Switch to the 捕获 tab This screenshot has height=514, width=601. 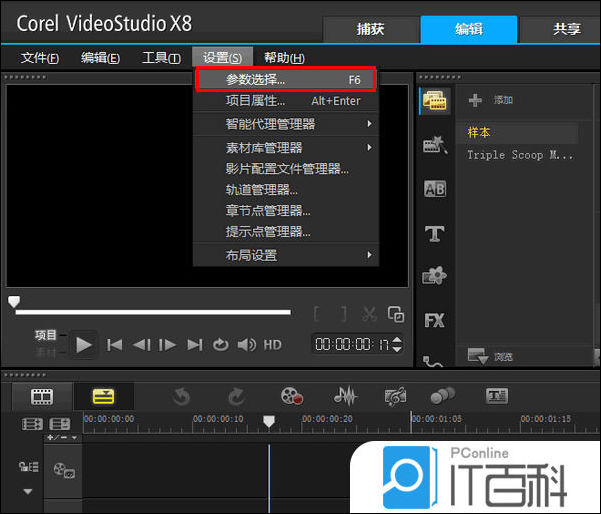pyautogui.click(x=370, y=29)
